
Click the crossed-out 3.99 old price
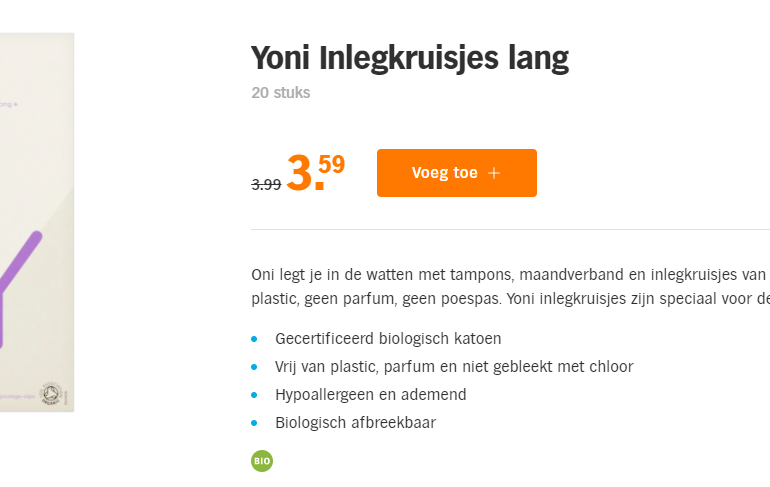click(266, 185)
